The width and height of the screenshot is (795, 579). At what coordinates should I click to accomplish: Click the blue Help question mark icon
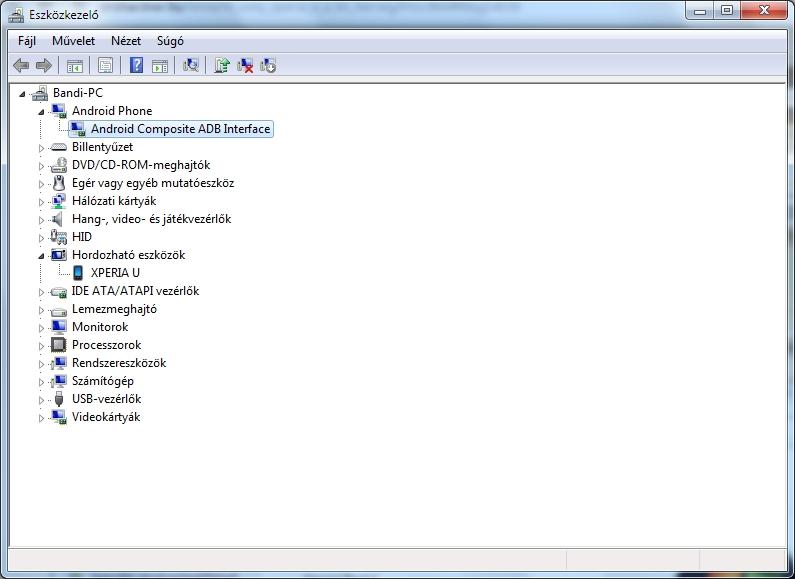pyautogui.click(x=136, y=65)
